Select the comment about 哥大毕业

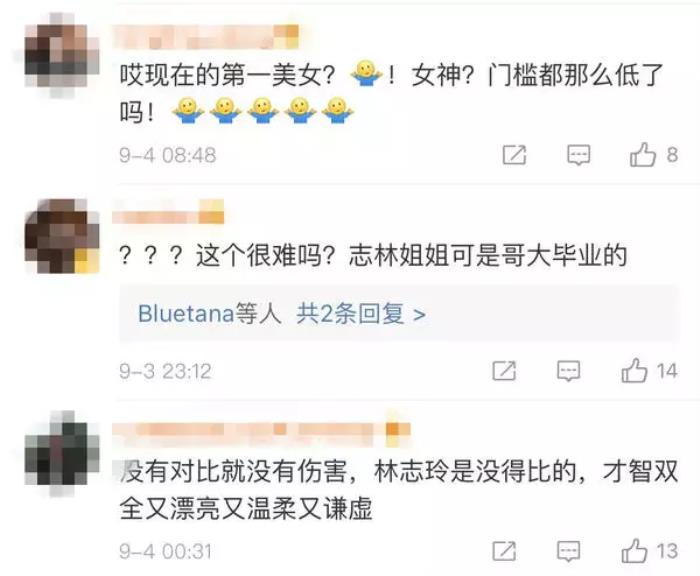pos(373,256)
